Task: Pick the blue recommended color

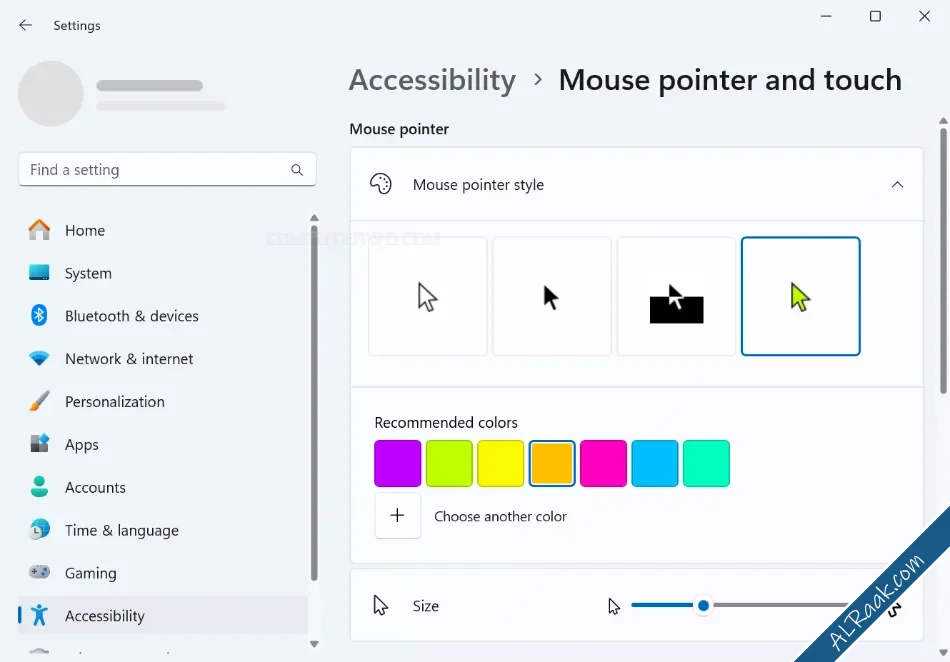Action: (655, 463)
